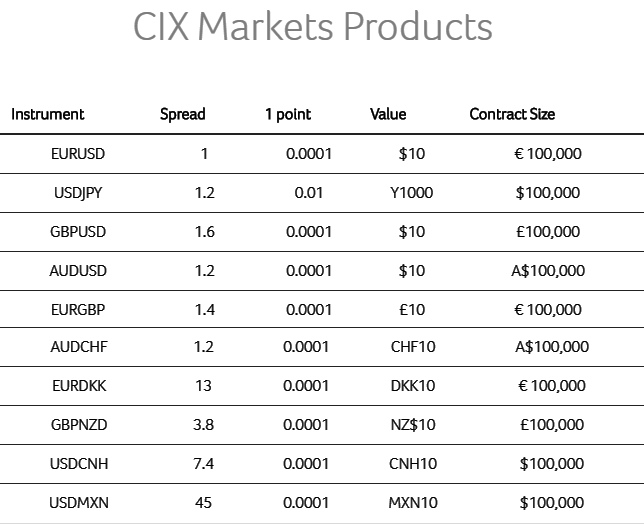The height and width of the screenshot is (524, 644).
Task: Select the EURGBP instrument cell
Action: click(x=78, y=310)
